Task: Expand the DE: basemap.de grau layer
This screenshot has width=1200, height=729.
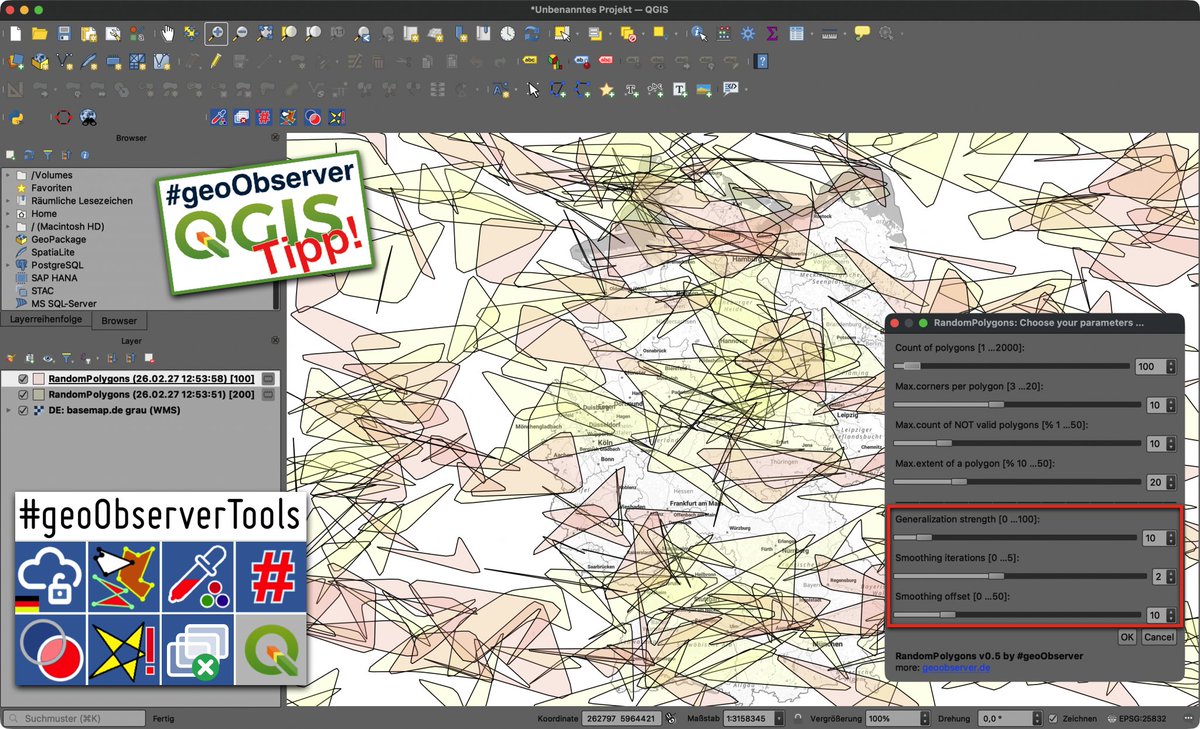Action: pos(9,410)
